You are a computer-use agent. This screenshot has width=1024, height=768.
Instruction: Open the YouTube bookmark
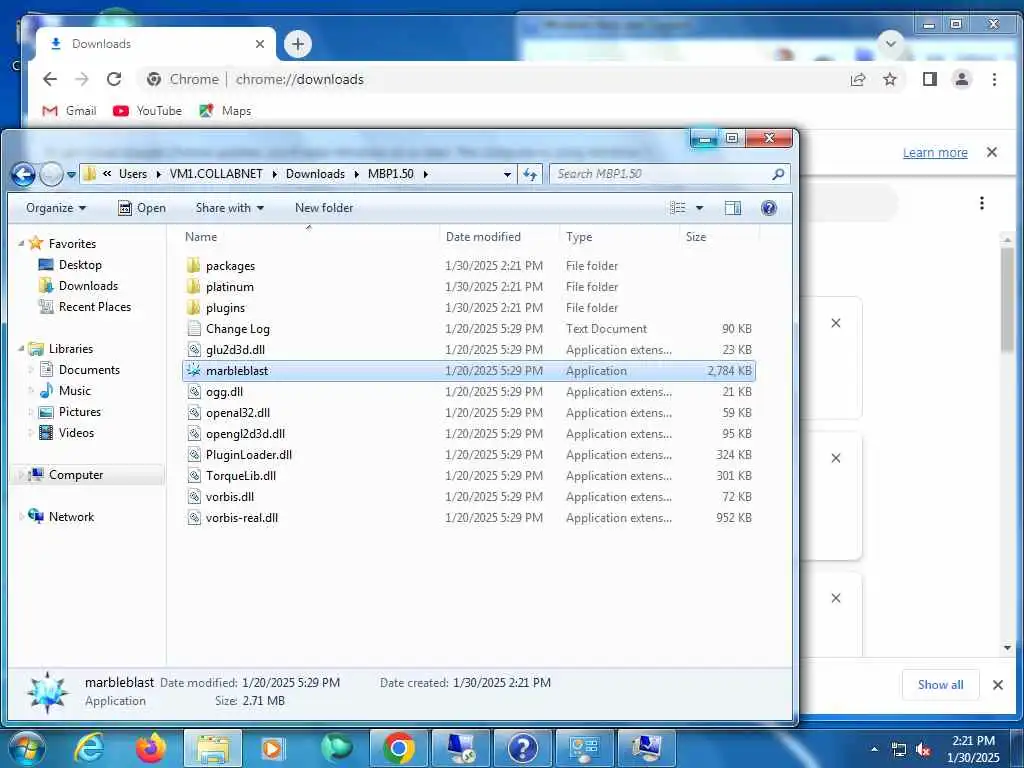pos(148,111)
